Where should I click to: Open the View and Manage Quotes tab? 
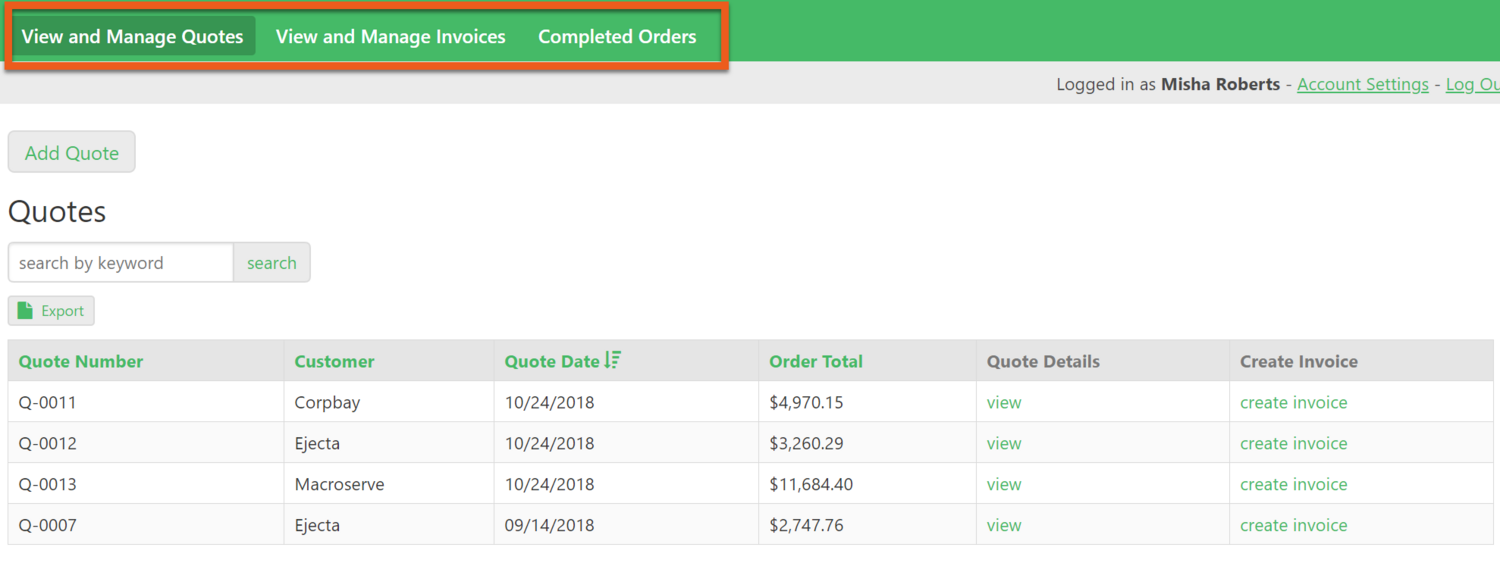click(x=133, y=37)
